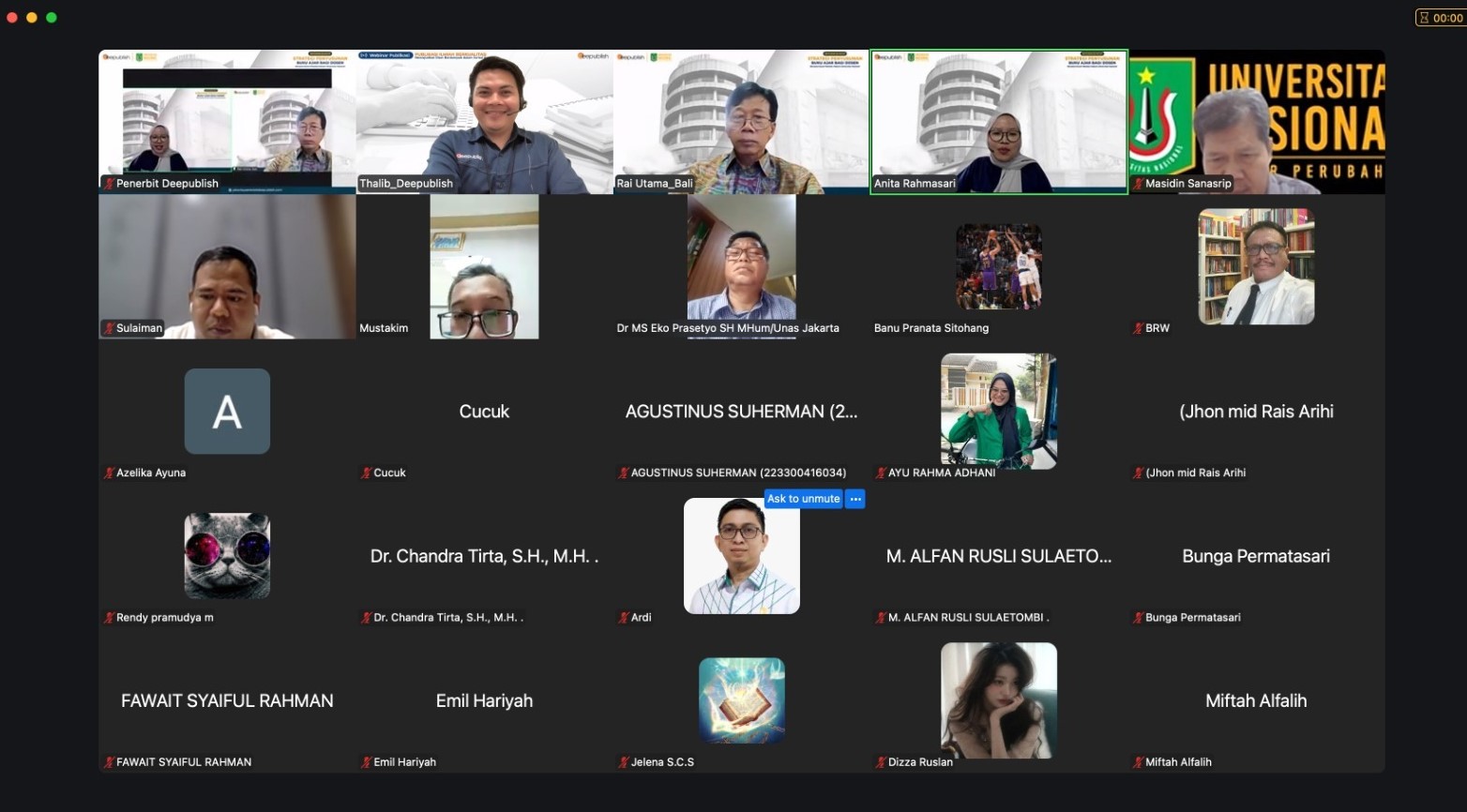
Task: Click muted mic icon beside Sulaiman
Action: [x=109, y=328]
